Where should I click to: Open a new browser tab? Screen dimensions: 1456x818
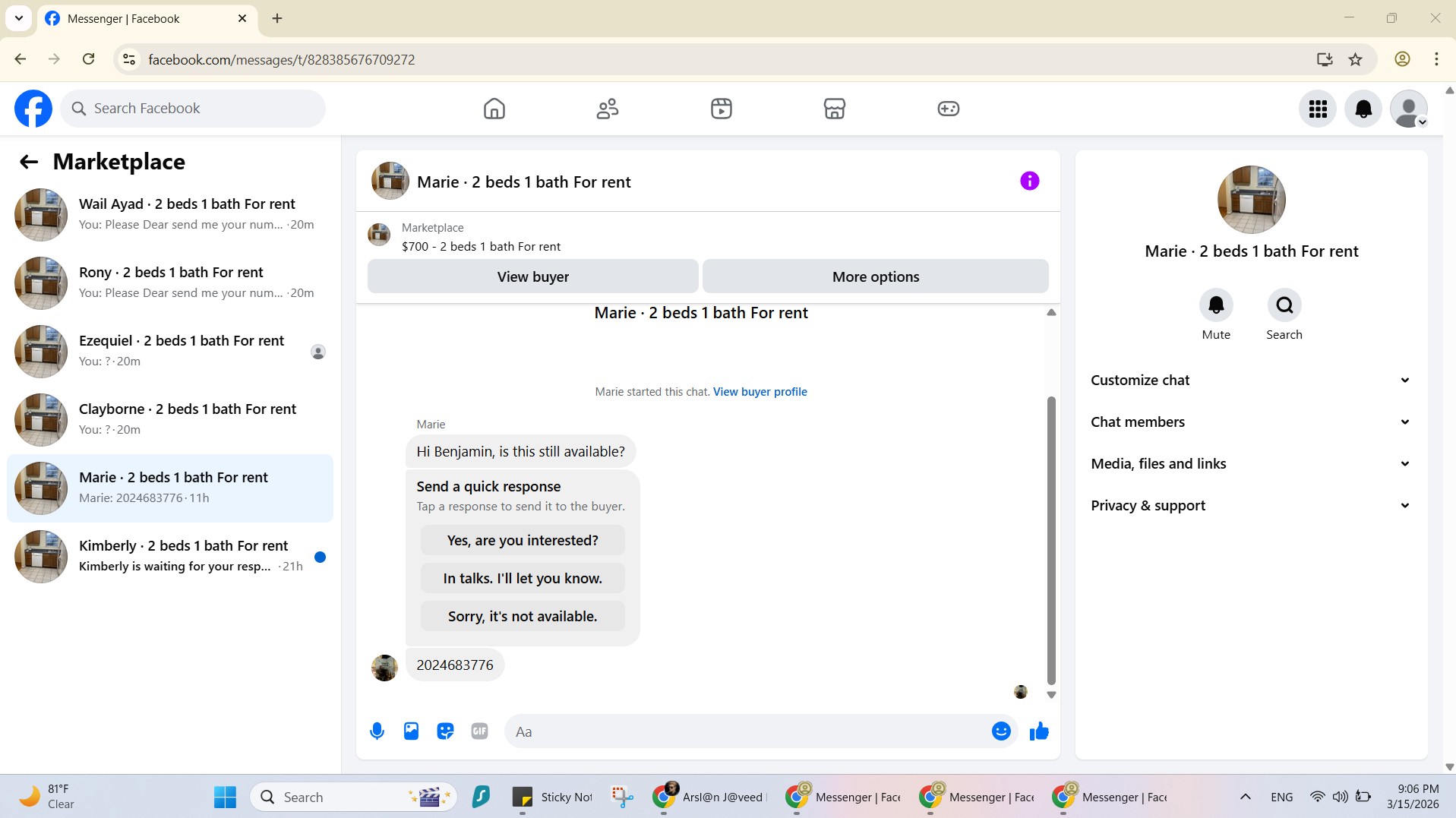click(x=277, y=18)
